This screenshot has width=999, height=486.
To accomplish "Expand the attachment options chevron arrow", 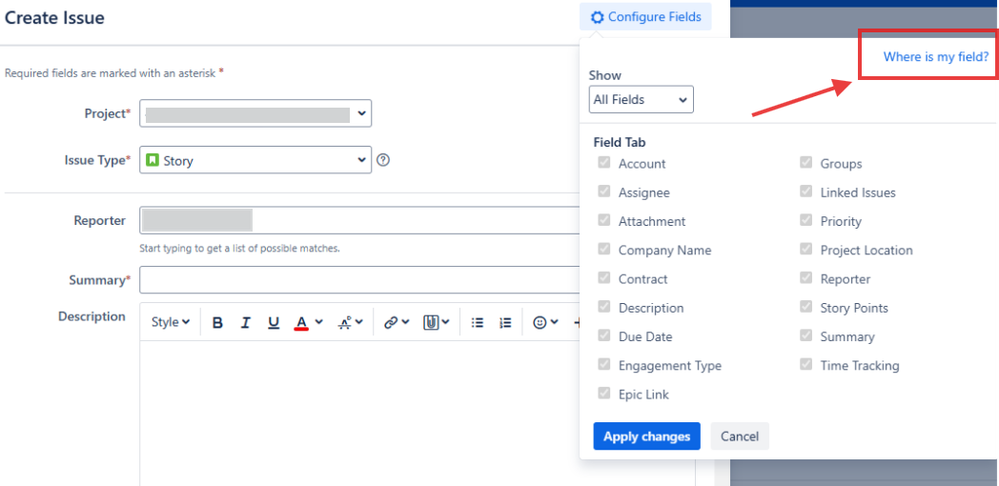I will (x=445, y=322).
